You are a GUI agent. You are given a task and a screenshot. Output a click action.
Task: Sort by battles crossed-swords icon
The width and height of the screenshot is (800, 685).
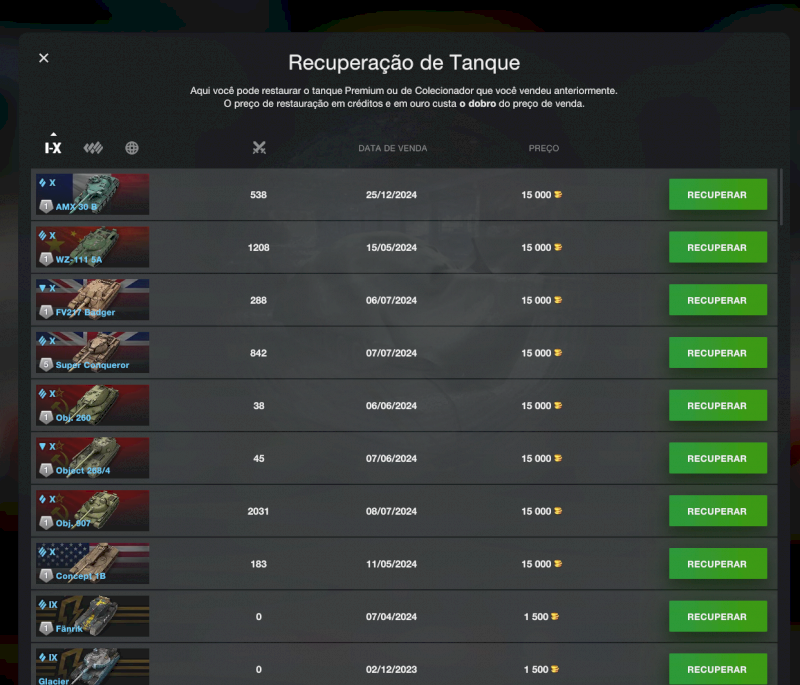pos(259,148)
